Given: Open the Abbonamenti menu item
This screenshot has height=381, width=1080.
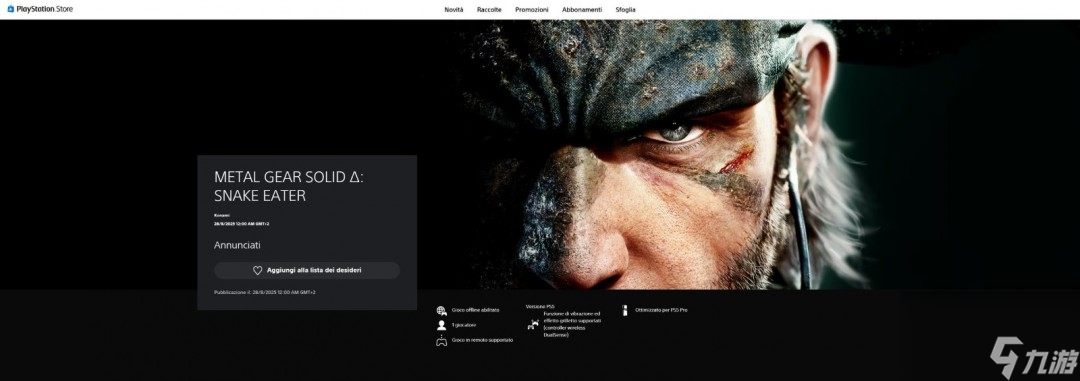Looking at the screenshot, I should [x=582, y=10].
